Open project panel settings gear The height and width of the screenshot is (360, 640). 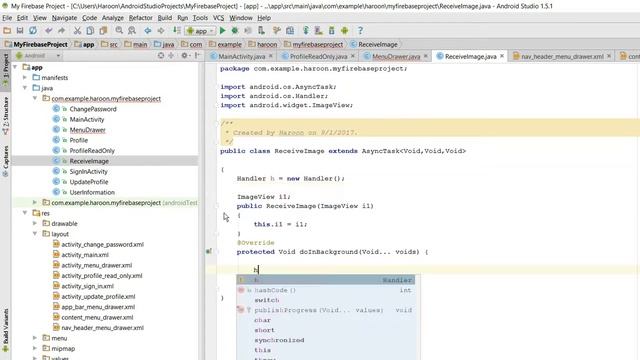click(x=186, y=56)
